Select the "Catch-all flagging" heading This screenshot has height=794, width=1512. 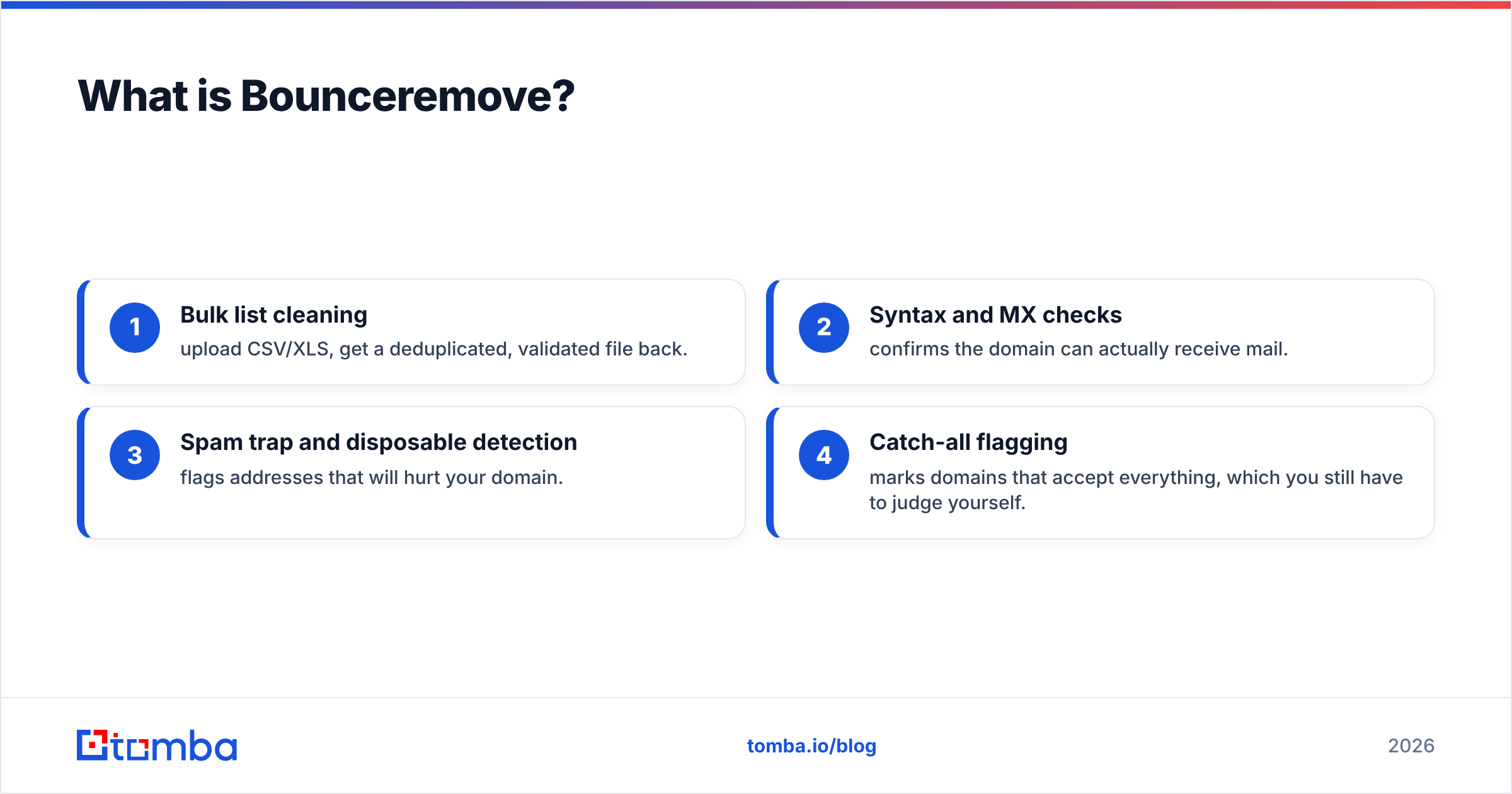[968, 442]
